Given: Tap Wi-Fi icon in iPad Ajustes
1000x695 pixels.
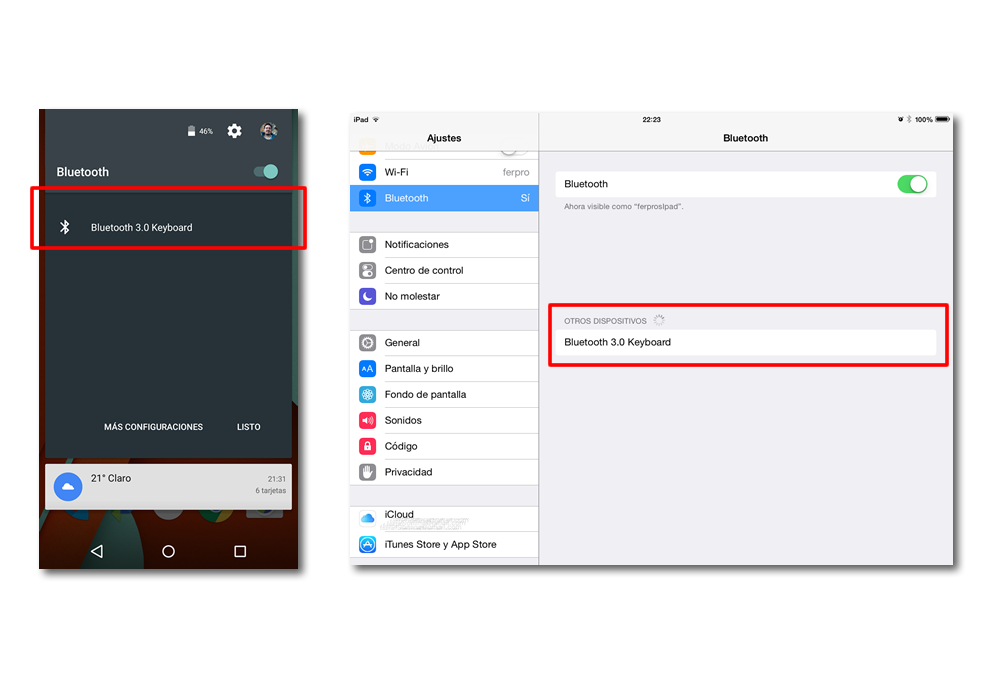Looking at the screenshot, I should coord(367,172).
